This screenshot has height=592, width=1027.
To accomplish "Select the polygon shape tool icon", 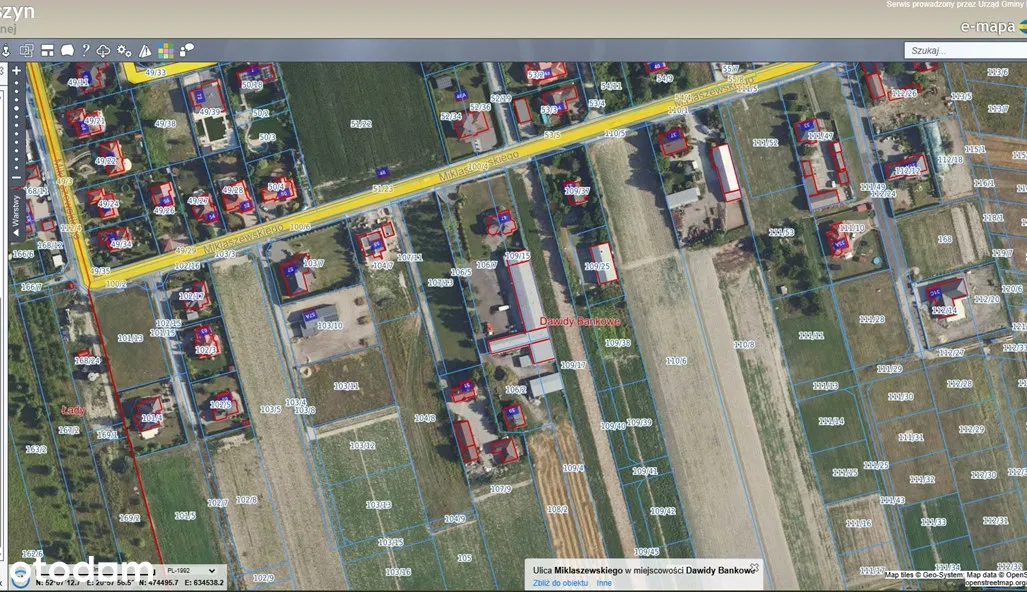I will (67, 50).
